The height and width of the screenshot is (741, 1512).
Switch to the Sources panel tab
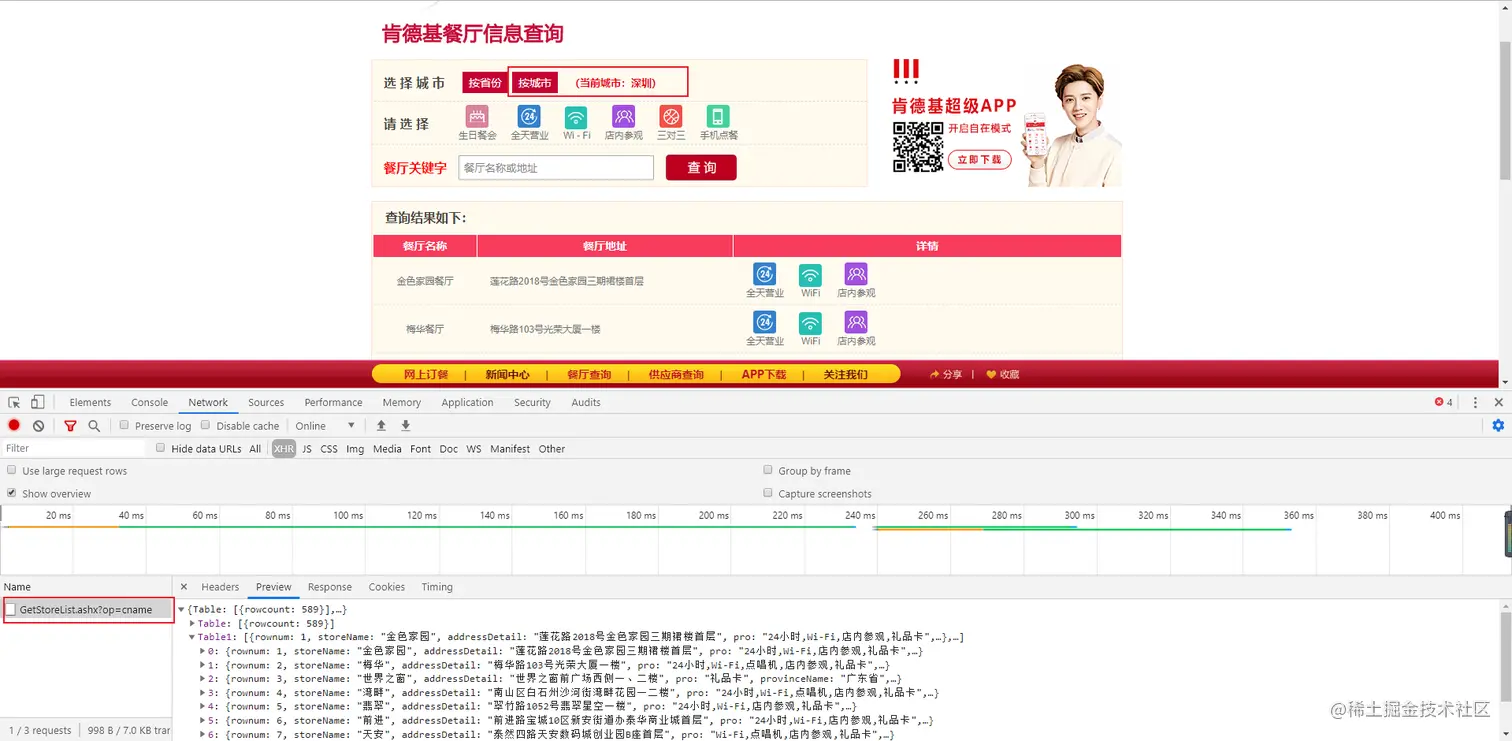click(266, 402)
